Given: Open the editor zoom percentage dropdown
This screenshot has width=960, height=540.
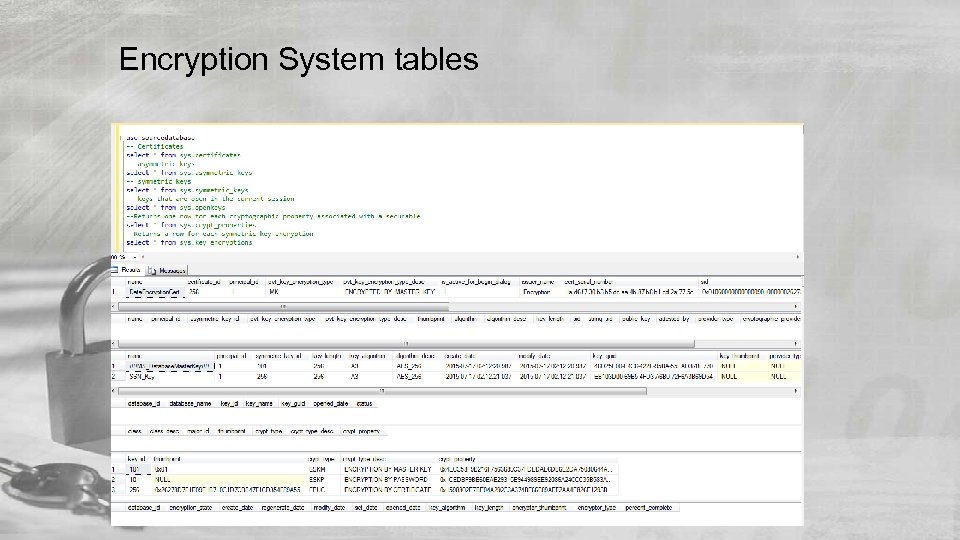Looking at the screenshot, I should click(135, 257).
